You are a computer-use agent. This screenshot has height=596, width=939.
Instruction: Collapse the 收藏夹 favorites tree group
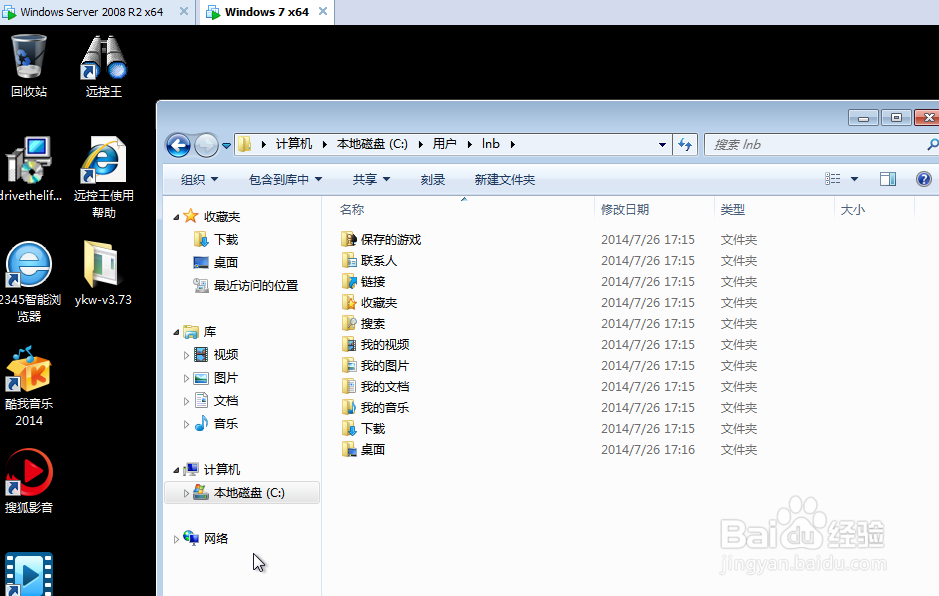[x=176, y=217]
